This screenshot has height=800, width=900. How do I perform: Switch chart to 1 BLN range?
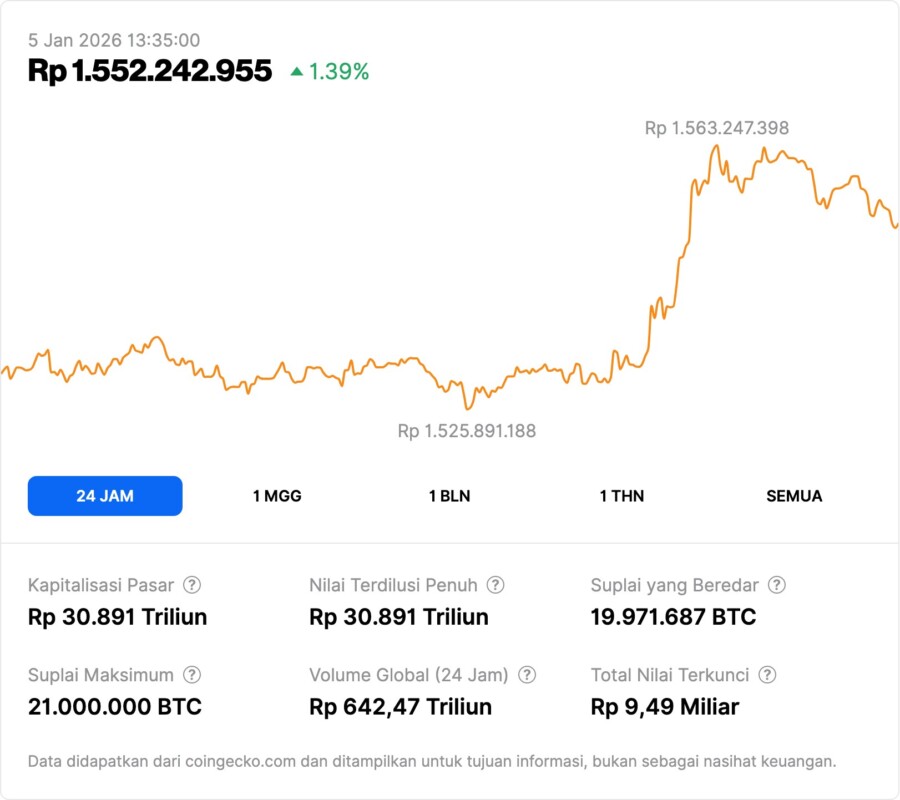click(449, 496)
